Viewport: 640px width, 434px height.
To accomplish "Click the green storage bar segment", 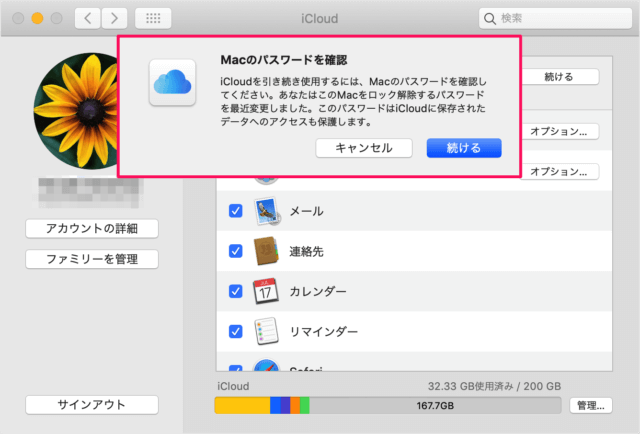I will pos(304,405).
